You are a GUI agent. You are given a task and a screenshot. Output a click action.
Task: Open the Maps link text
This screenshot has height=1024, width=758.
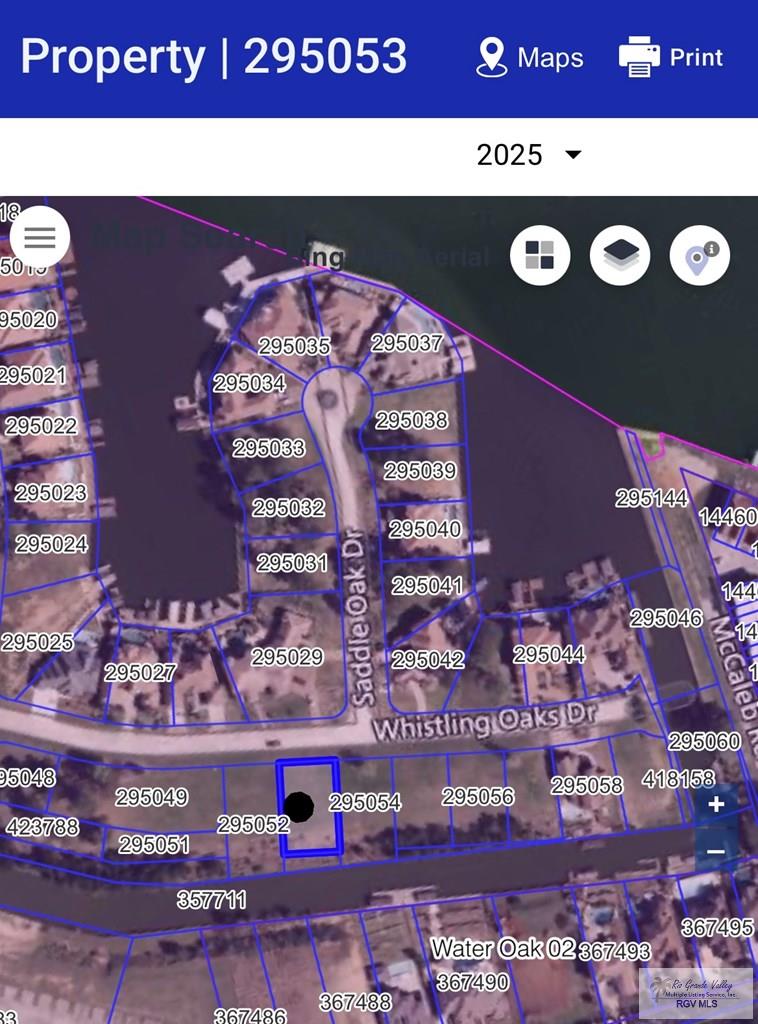point(550,58)
